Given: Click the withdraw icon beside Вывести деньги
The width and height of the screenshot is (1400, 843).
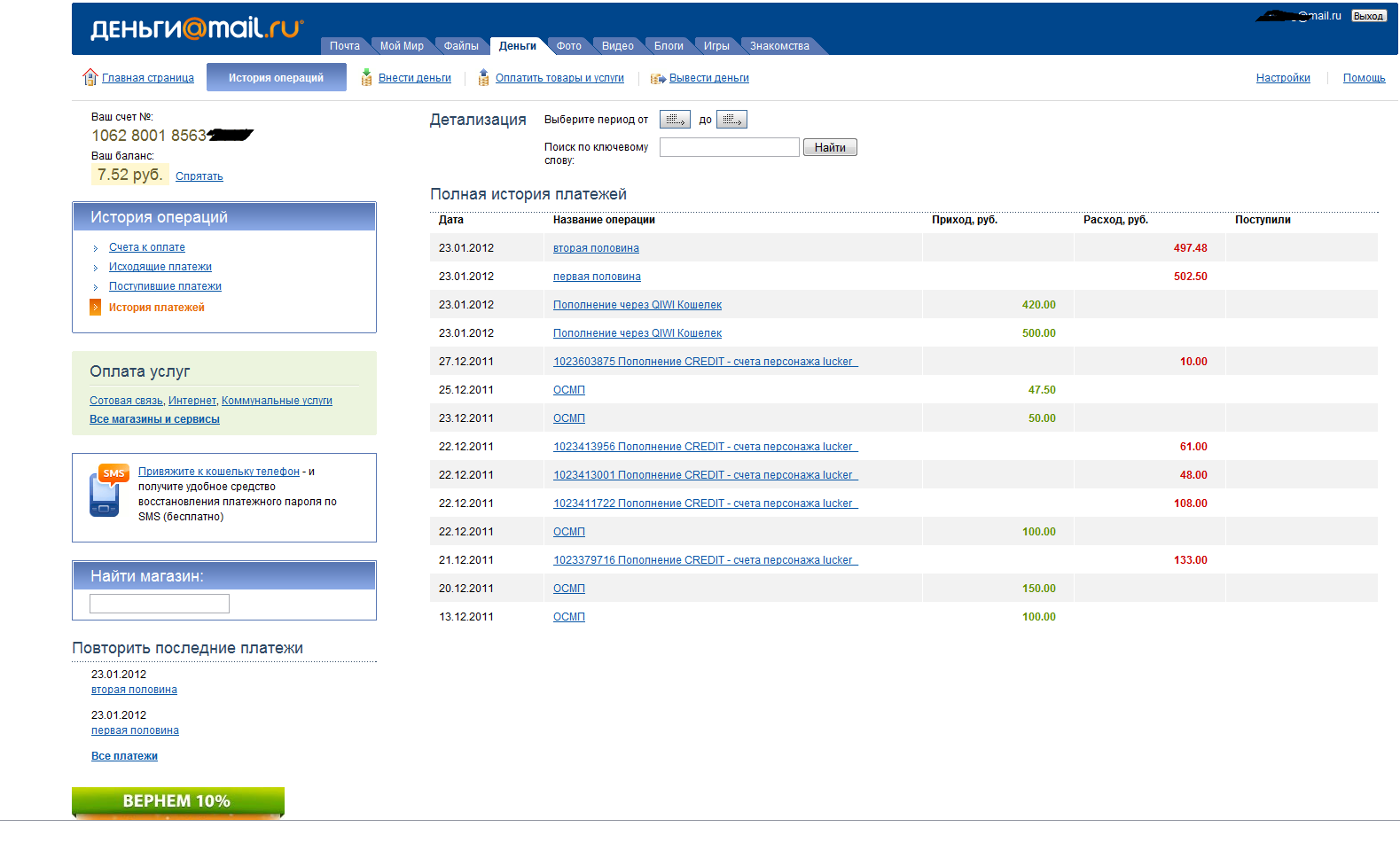Looking at the screenshot, I should pyautogui.click(x=657, y=79).
